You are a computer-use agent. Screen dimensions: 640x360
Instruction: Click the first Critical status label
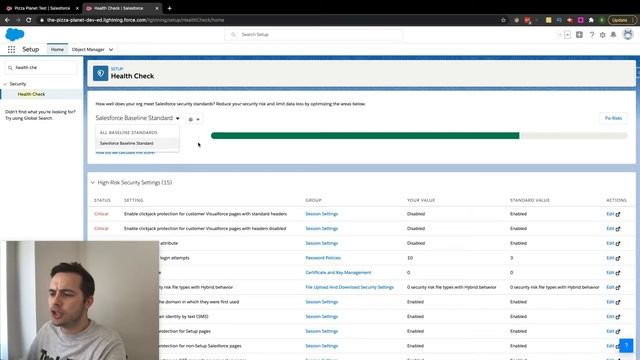coord(101,214)
